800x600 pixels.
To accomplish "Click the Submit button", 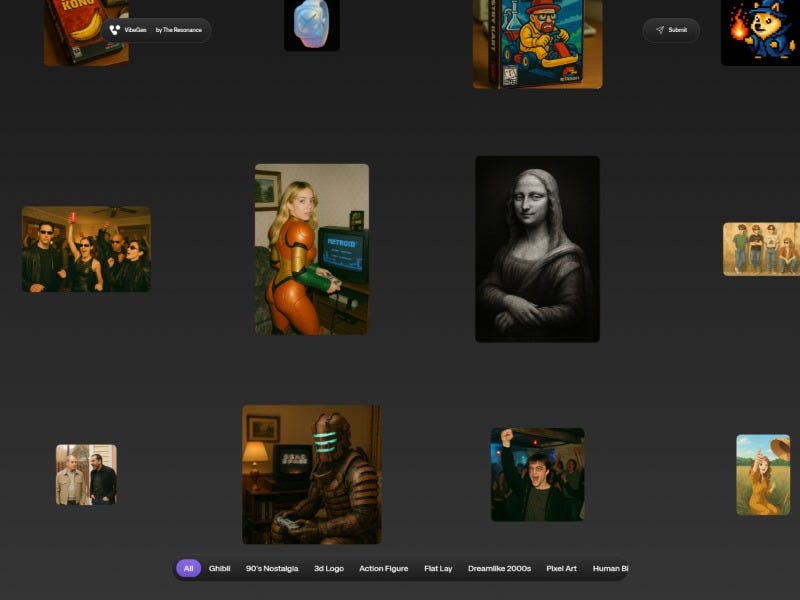I will 671,30.
